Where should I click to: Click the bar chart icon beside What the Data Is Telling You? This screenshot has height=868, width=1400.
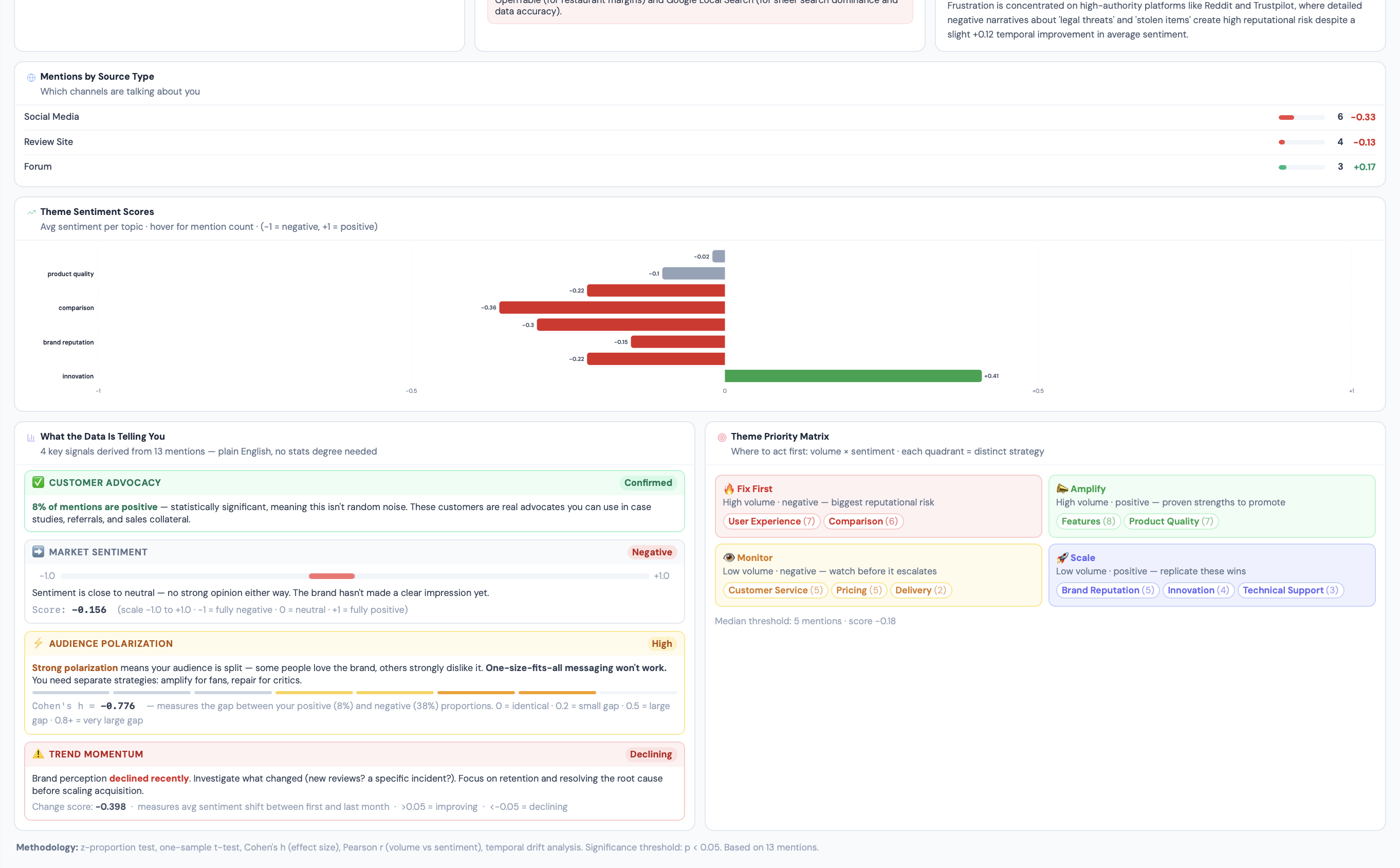[31, 438]
